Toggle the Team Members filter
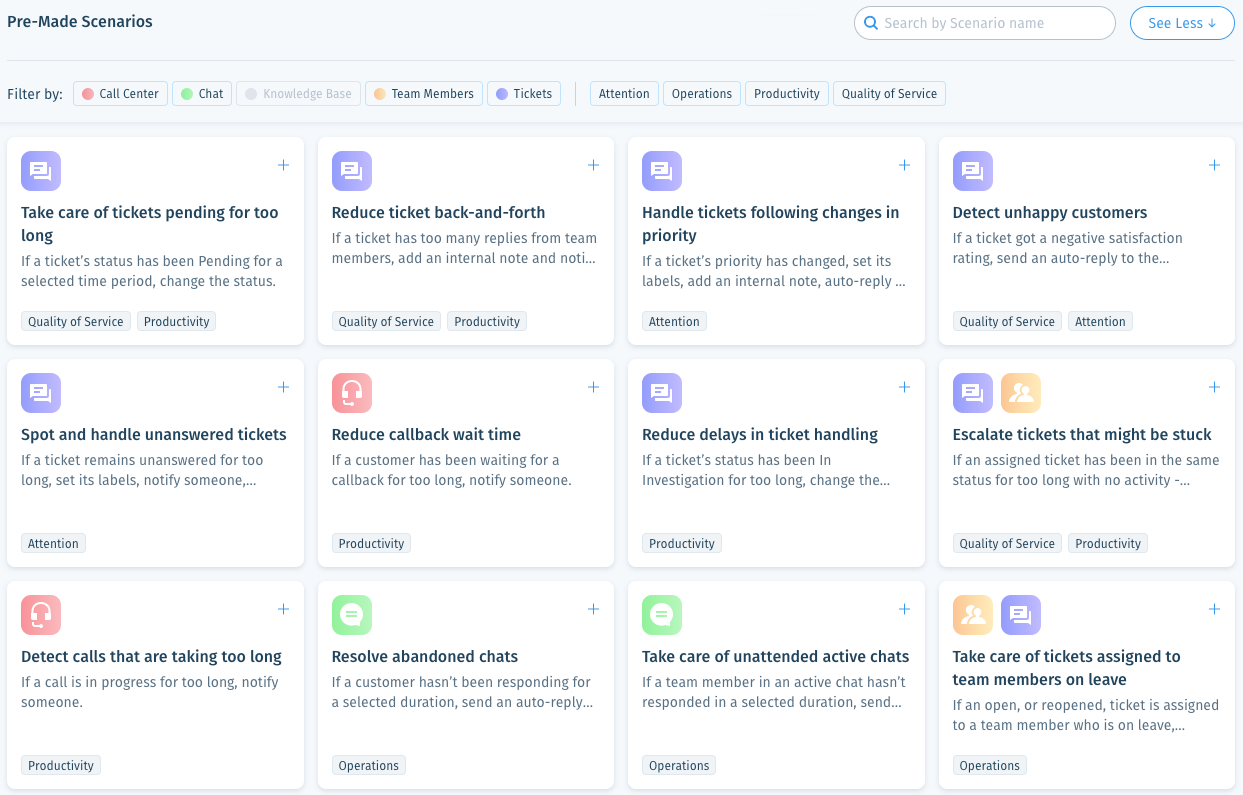 (424, 94)
